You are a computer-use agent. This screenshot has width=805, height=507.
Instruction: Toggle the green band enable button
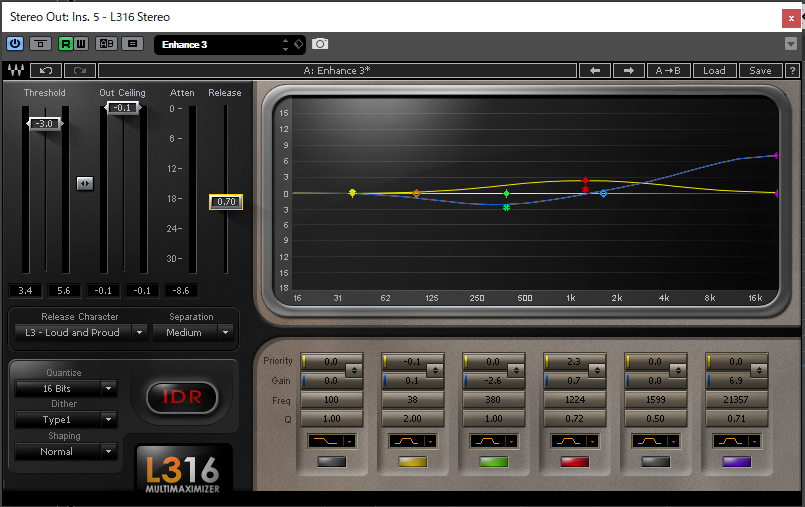[x=493, y=462]
